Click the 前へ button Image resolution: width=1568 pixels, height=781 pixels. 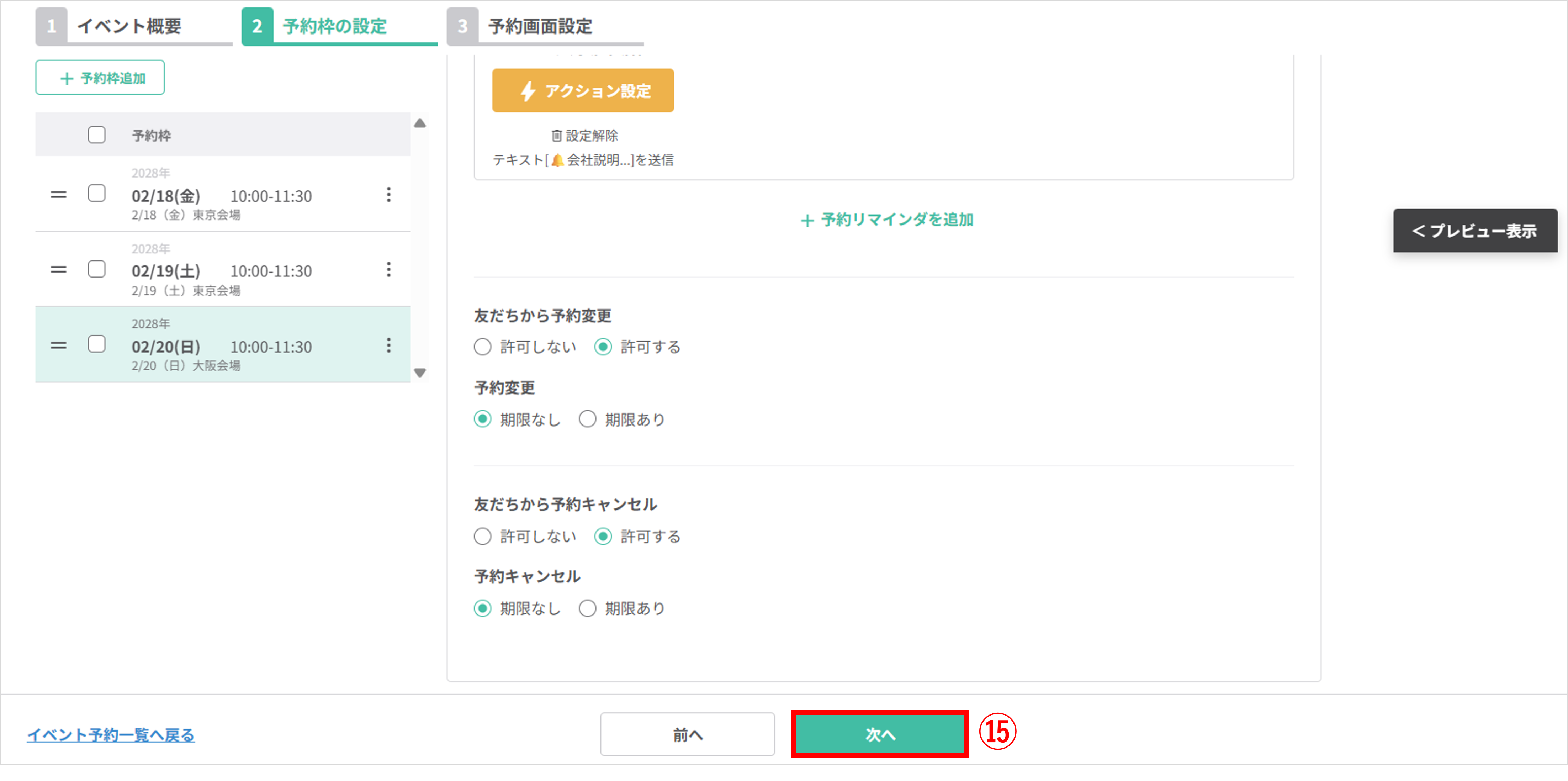click(687, 735)
